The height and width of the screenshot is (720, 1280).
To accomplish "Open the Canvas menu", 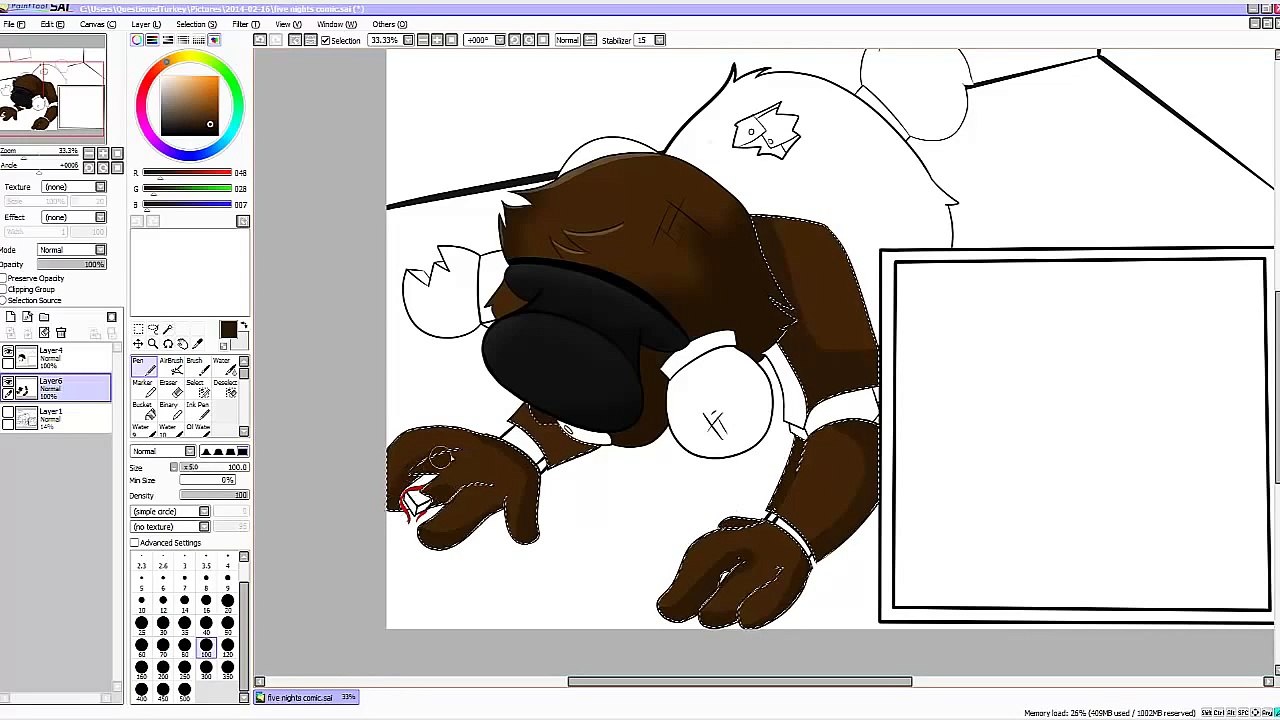I will pos(97,24).
